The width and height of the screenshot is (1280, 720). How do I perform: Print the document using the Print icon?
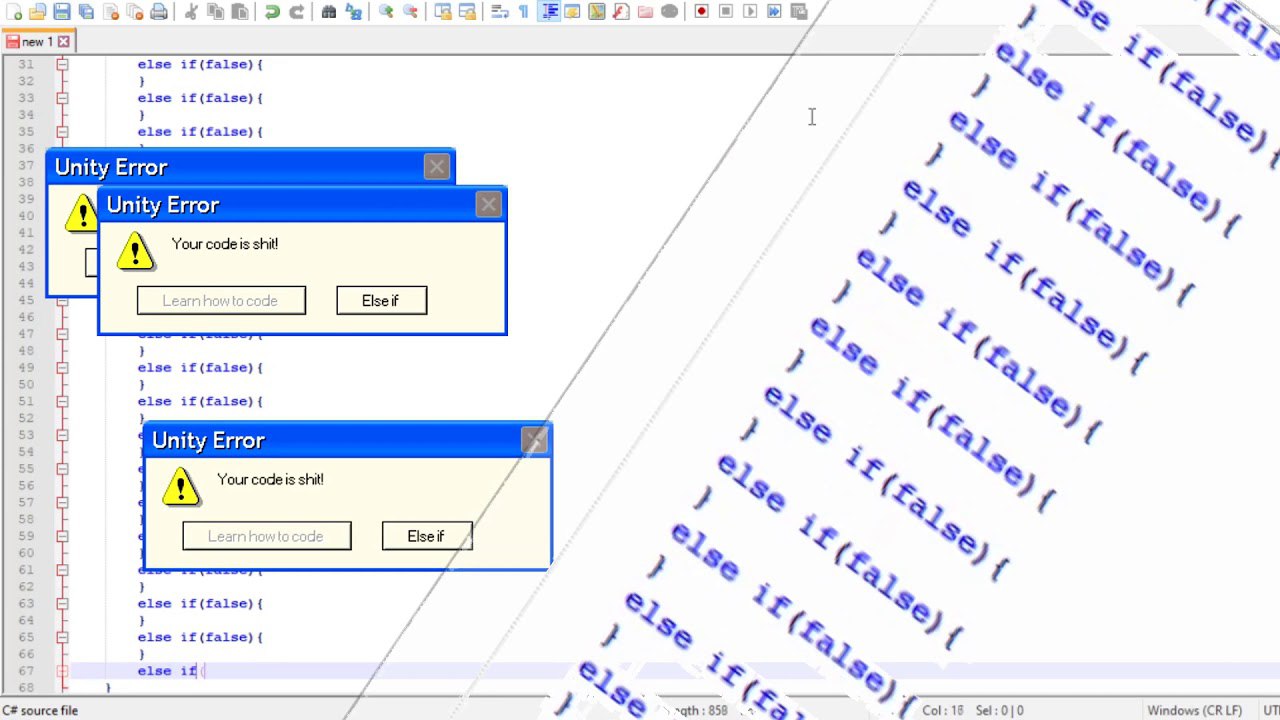click(x=159, y=12)
